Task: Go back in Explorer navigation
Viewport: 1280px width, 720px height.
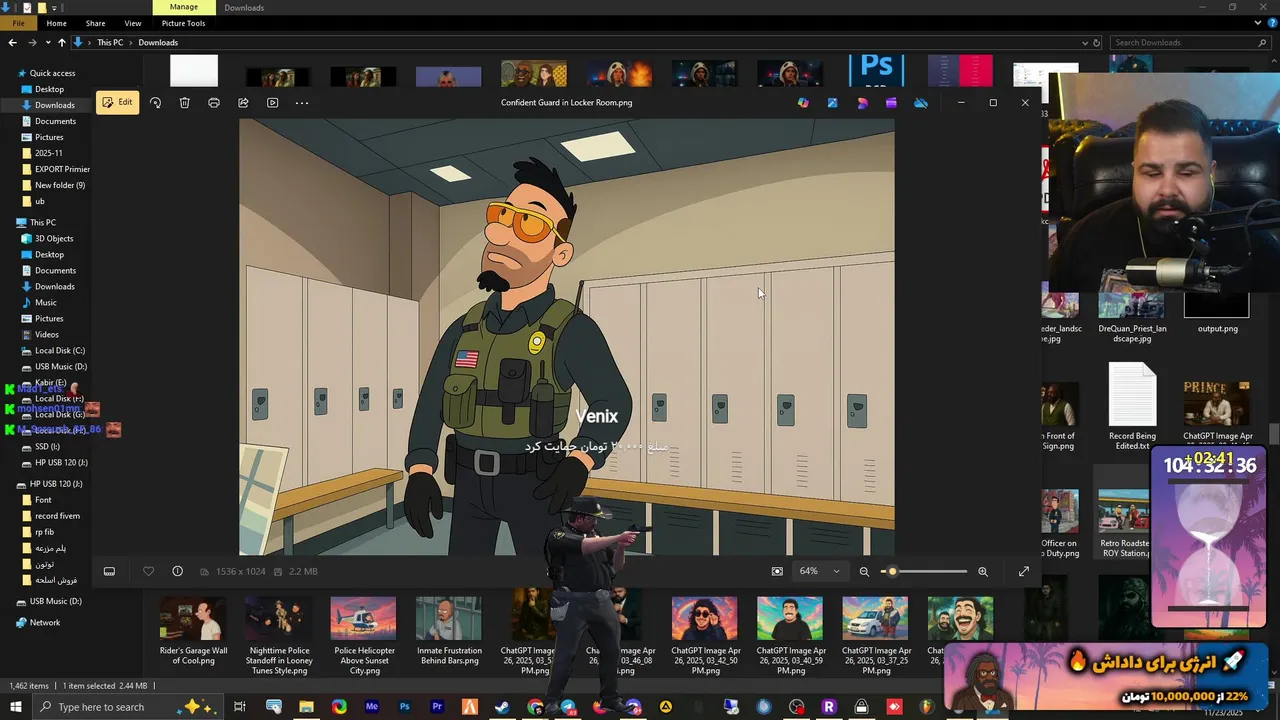Action: click(12, 42)
